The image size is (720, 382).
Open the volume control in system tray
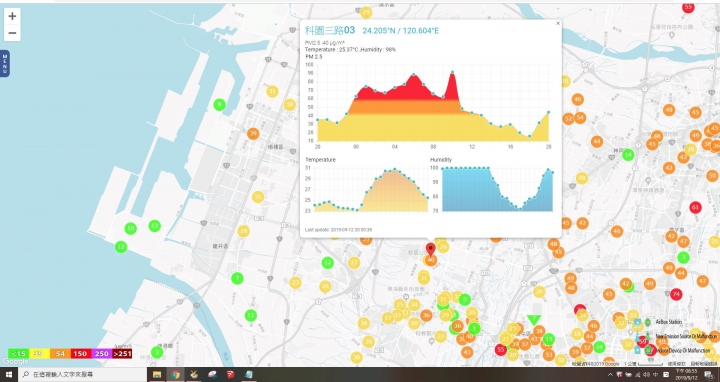[x=647, y=375]
